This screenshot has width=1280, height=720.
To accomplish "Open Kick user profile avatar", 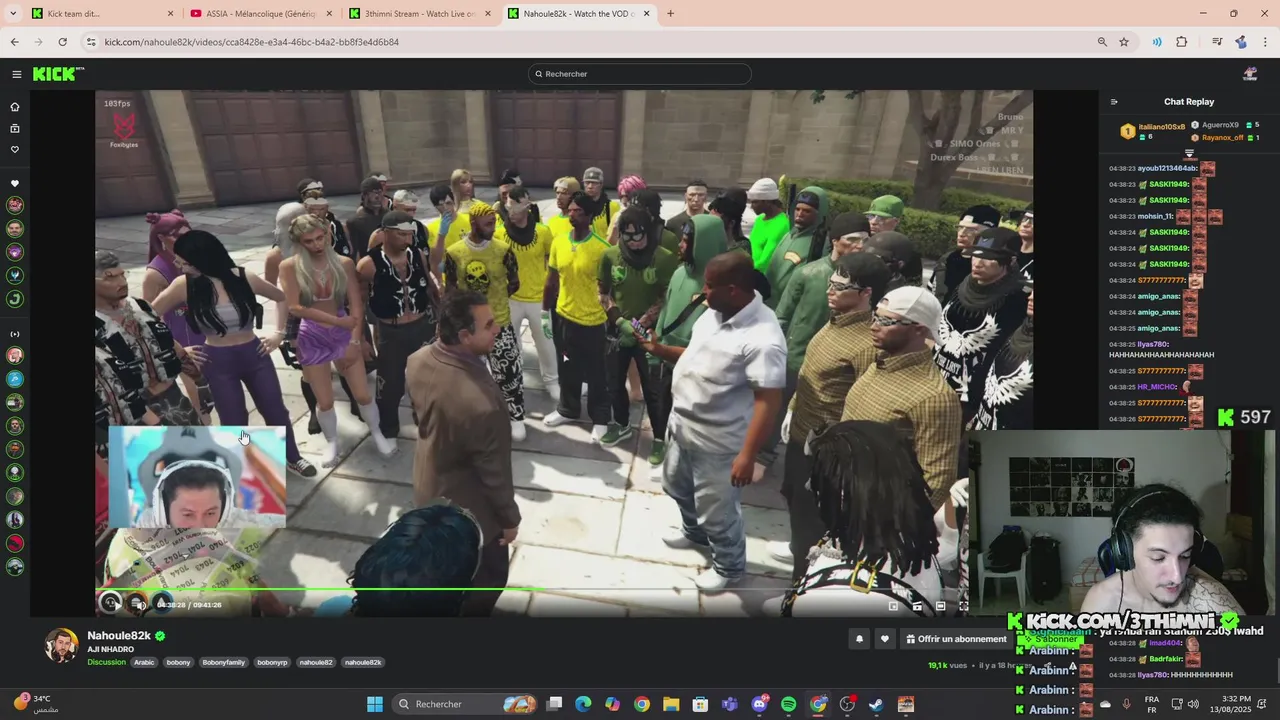I will (x=1250, y=74).
